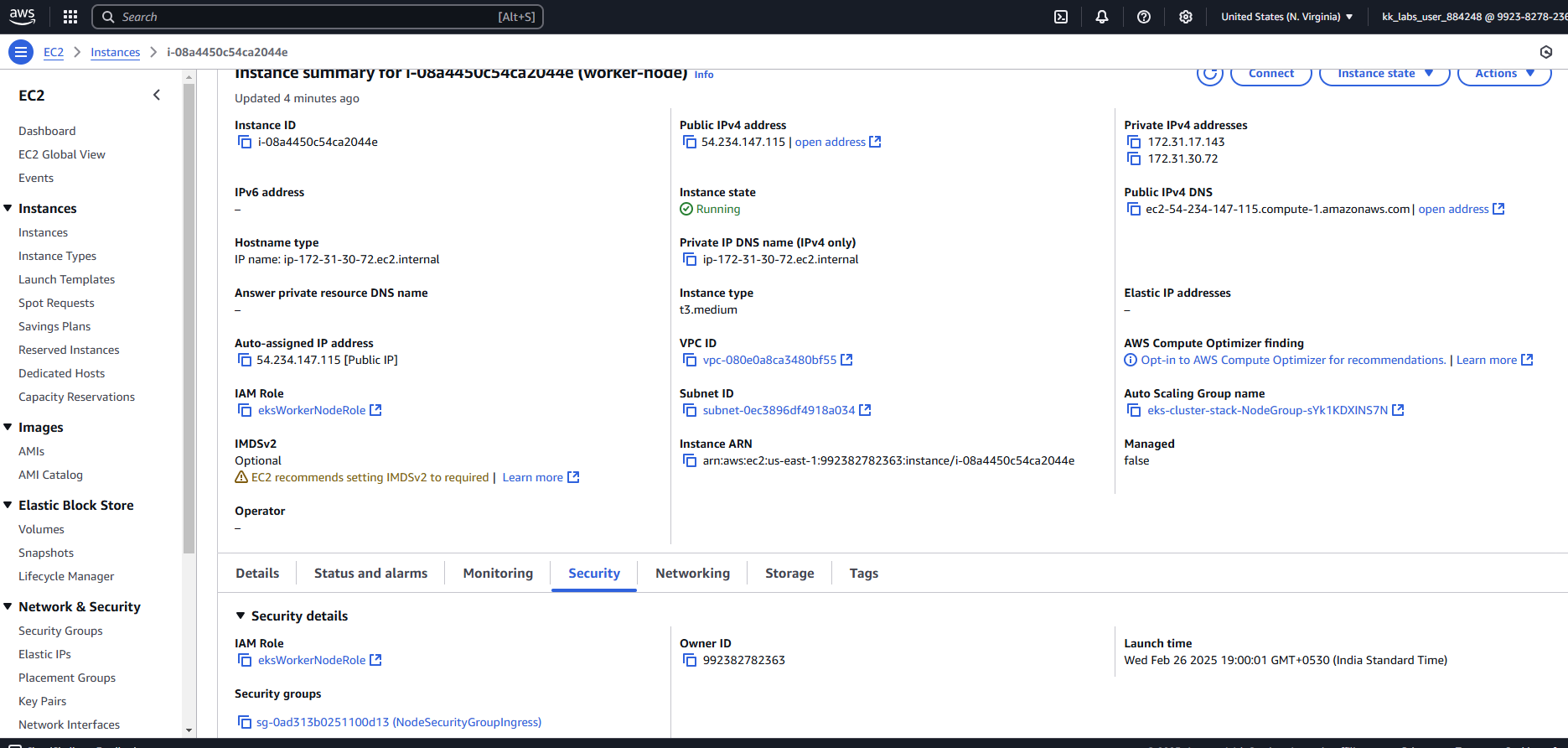
Task: Toggle the hamburger navigation menu
Action: 21,52
